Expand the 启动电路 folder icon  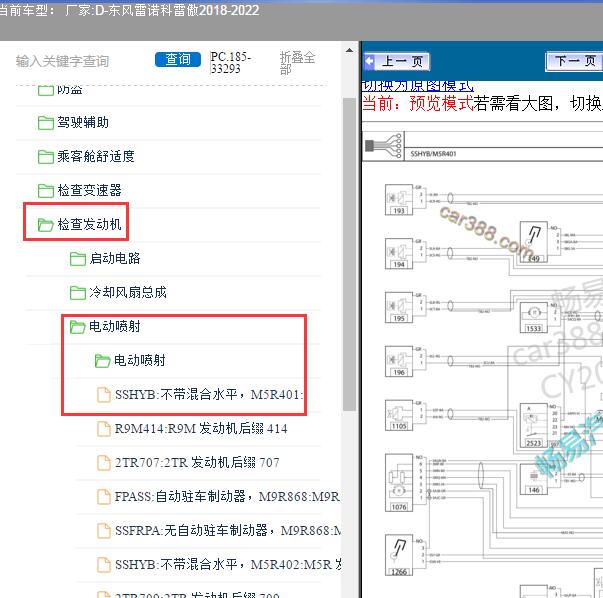(78, 259)
